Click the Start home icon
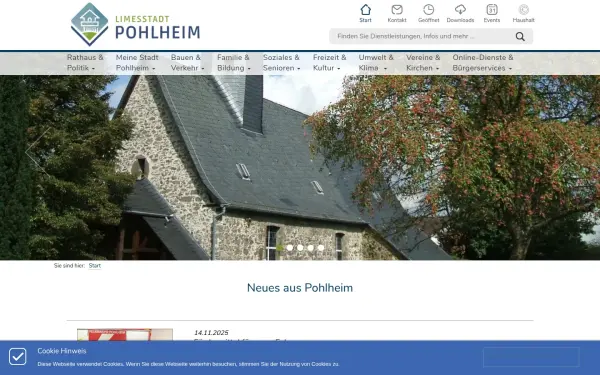Screen dimensions: 600x375 point(365,10)
